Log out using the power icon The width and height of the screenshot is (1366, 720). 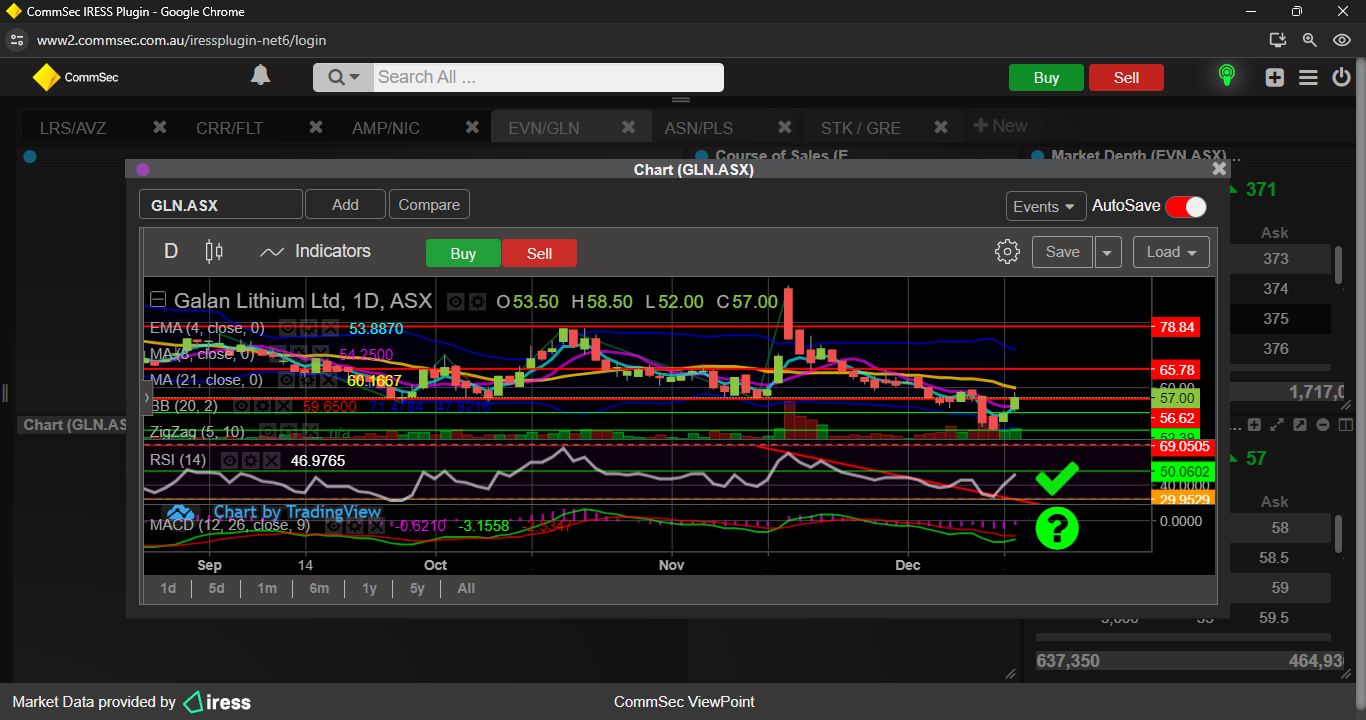pyautogui.click(x=1342, y=77)
